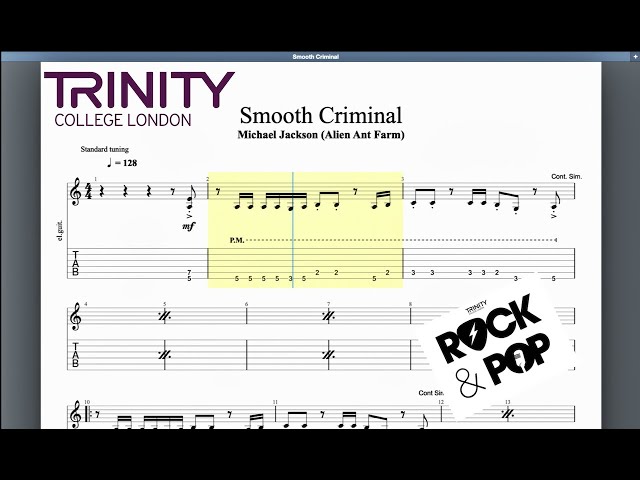This screenshot has width=640, height=480.
Task: Click the 4/4 time signature
Action: (89, 191)
